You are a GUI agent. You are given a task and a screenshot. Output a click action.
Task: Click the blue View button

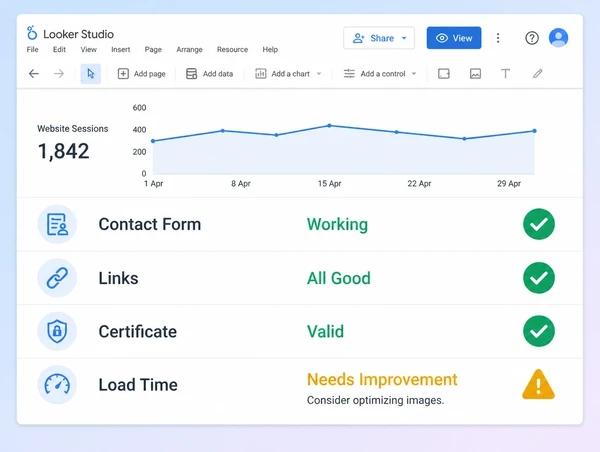pyautogui.click(x=454, y=38)
